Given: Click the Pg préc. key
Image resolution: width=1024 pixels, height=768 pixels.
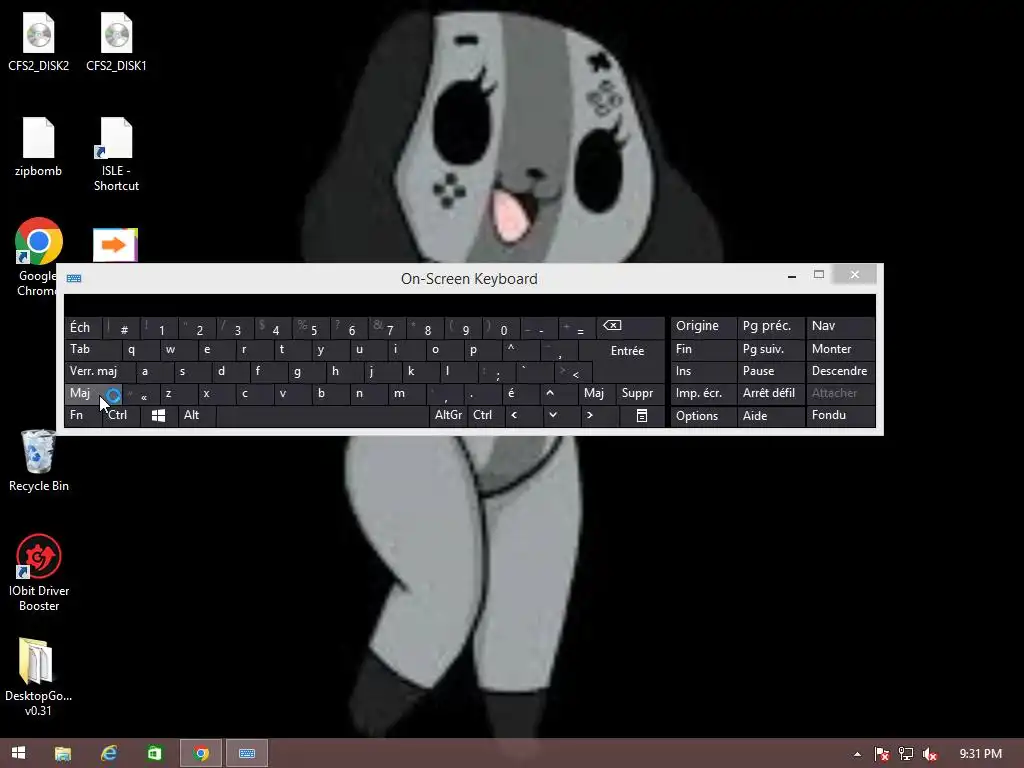Looking at the screenshot, I should [771, 327].
